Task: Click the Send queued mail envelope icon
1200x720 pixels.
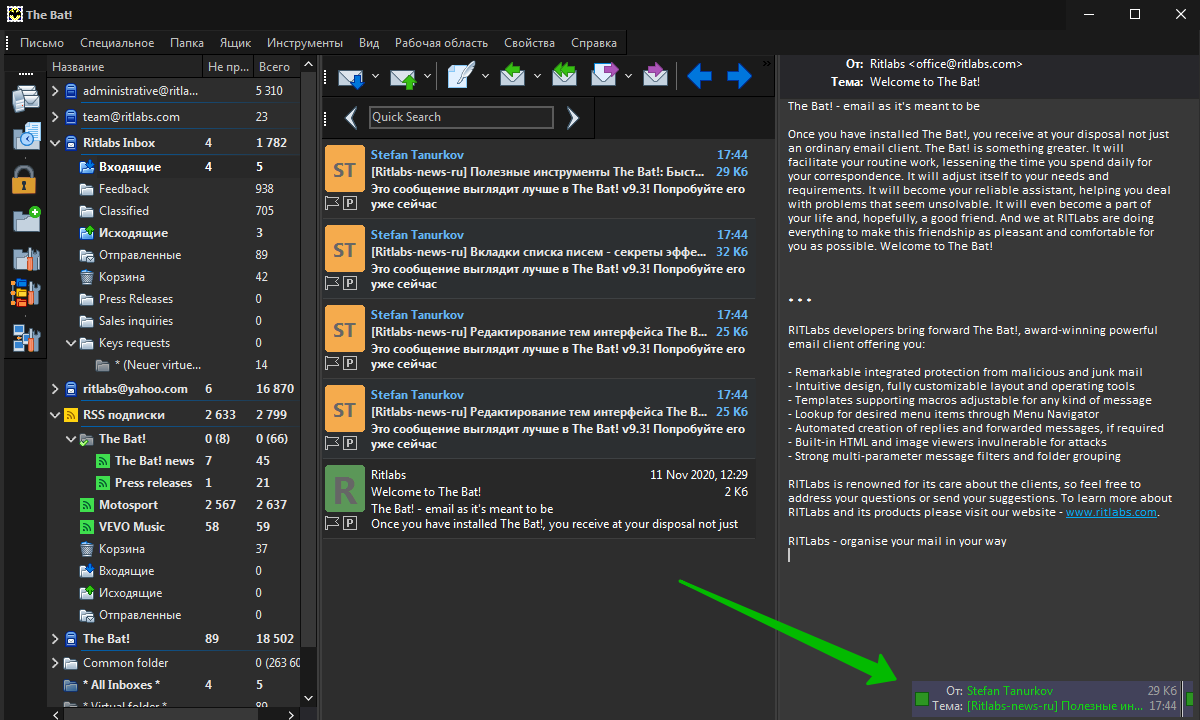Action: tap(404, 77)
